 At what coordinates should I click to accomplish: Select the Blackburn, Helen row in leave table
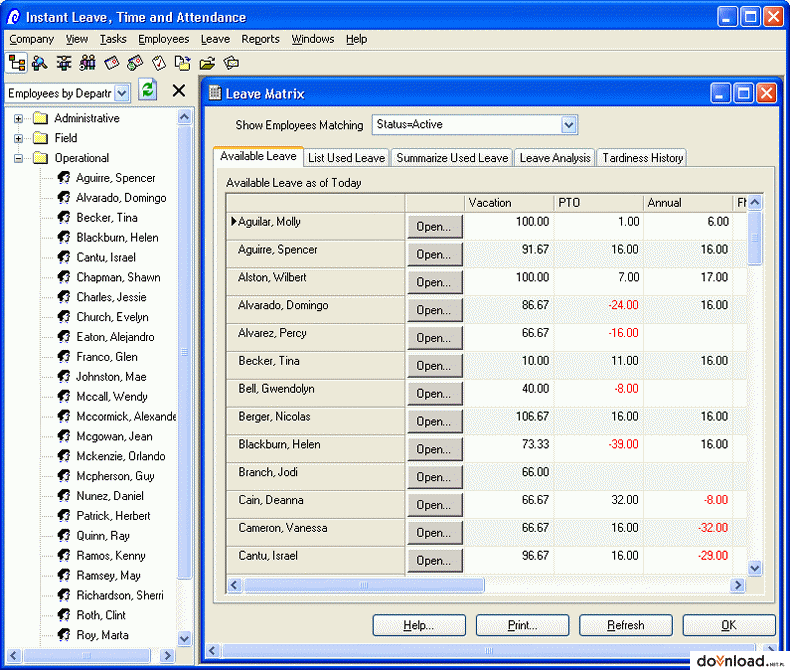486,449
